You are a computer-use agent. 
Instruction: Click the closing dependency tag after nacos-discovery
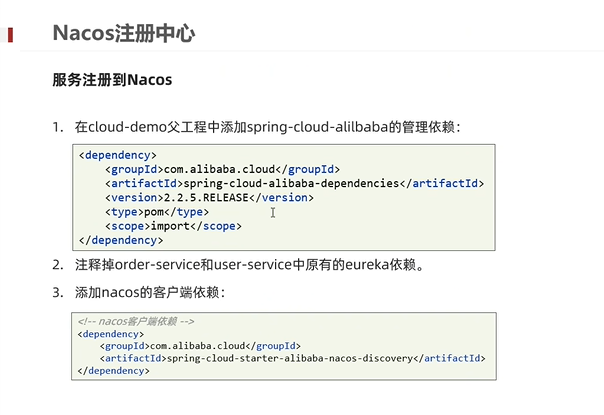tap(113, 370)
